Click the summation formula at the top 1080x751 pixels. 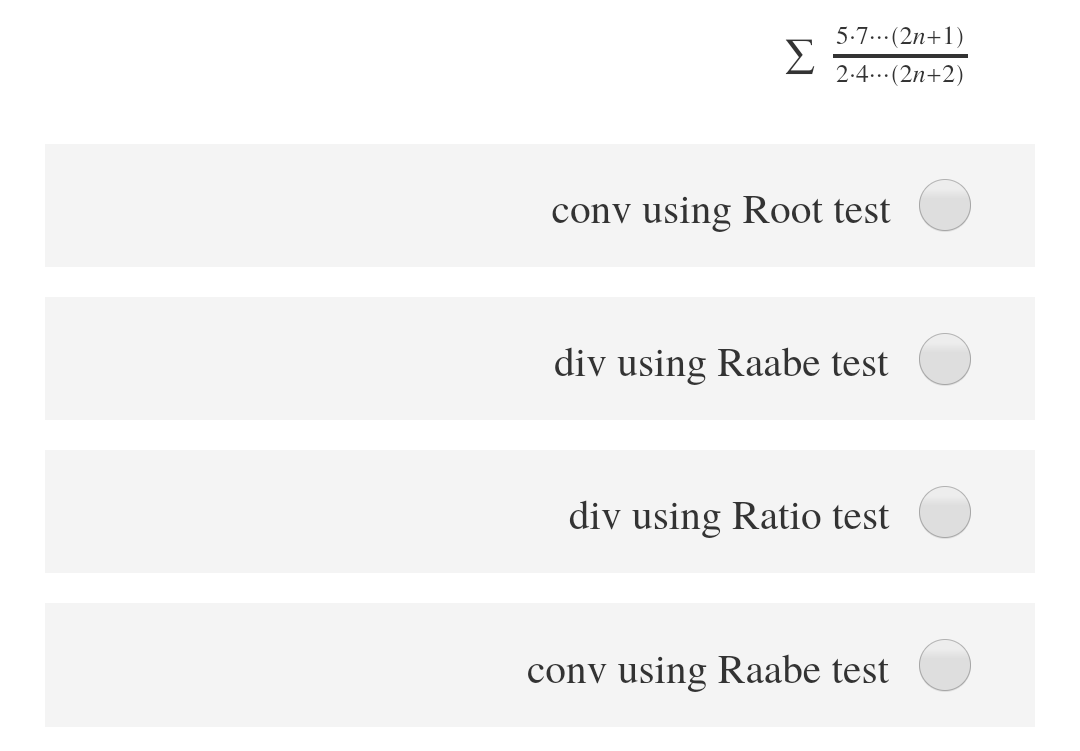[875, 55]
